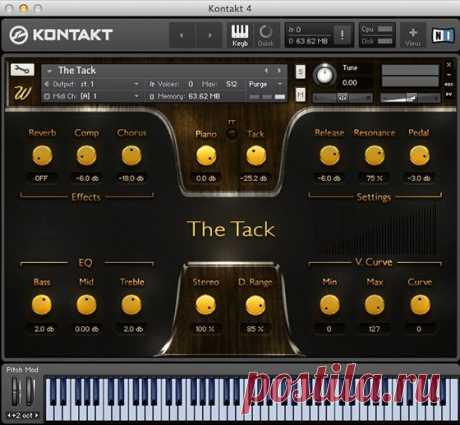
Task: Click the Reverb knob
Action: tap(42, 156)
